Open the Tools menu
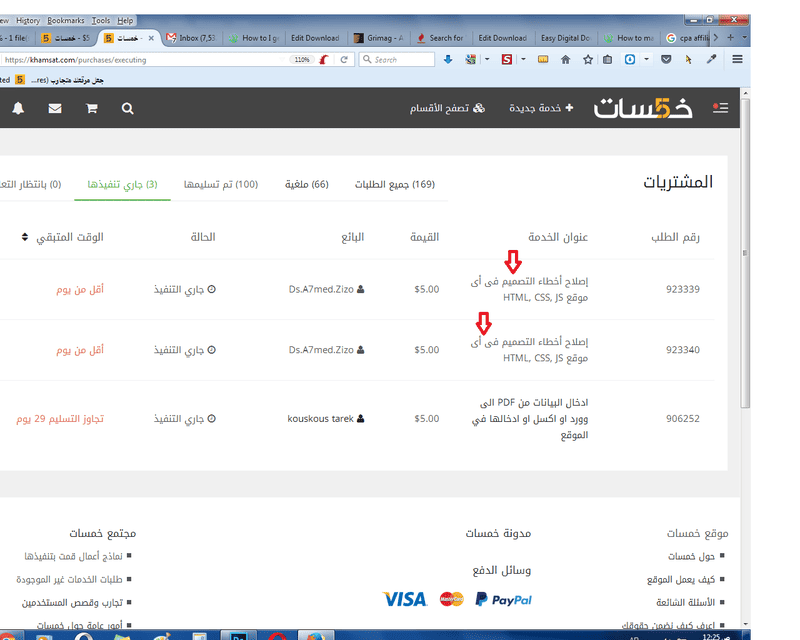 [101, 20]
